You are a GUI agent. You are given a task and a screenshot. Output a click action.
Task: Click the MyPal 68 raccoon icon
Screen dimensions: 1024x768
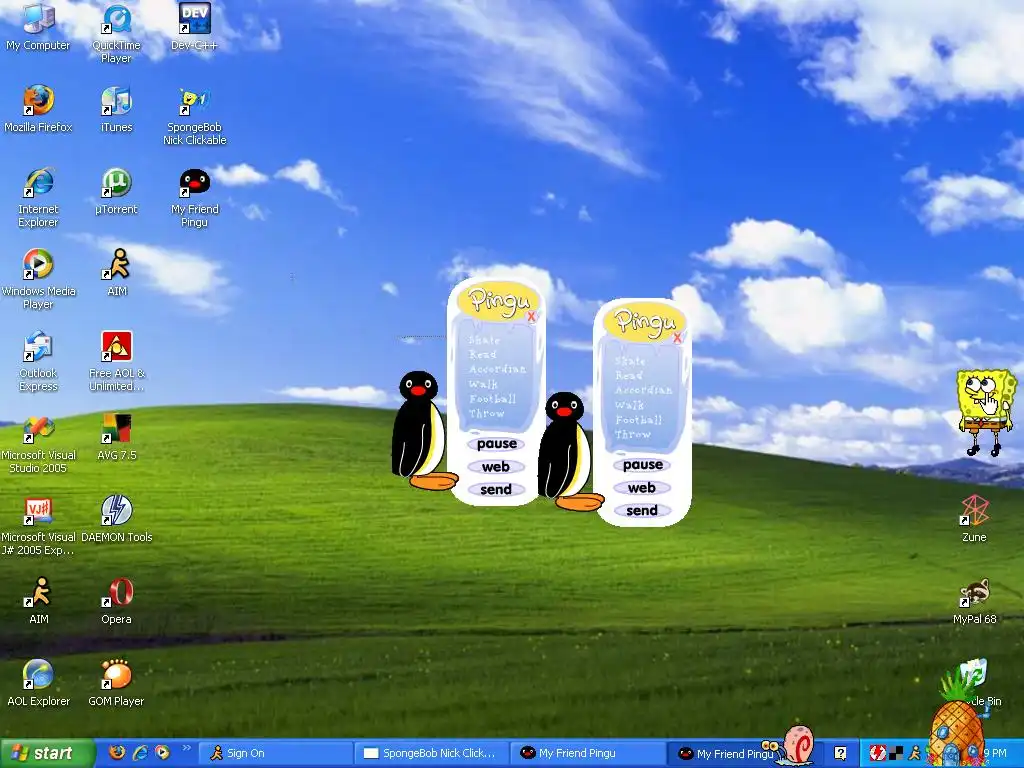[x=974, y=601]
